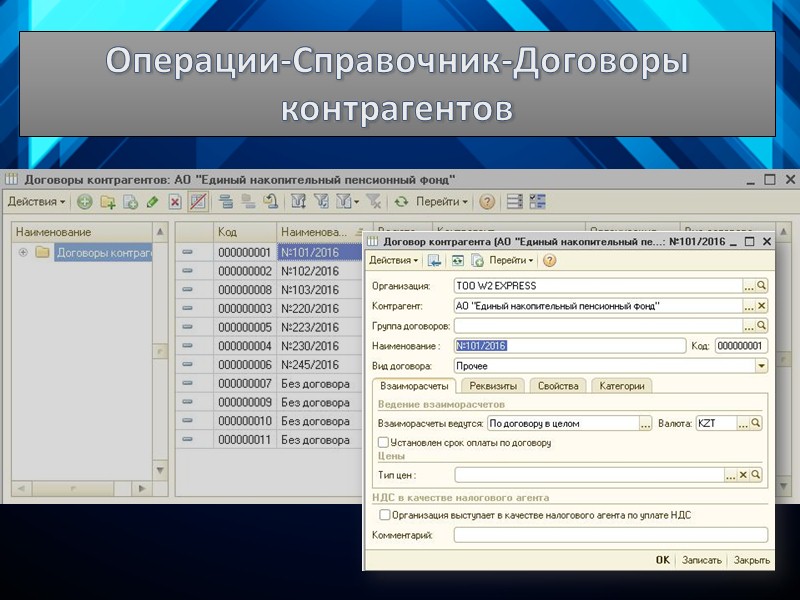
Task: Click the Help icon in the contract dialog
Action: pyautogui.click(x=549, y=261)
